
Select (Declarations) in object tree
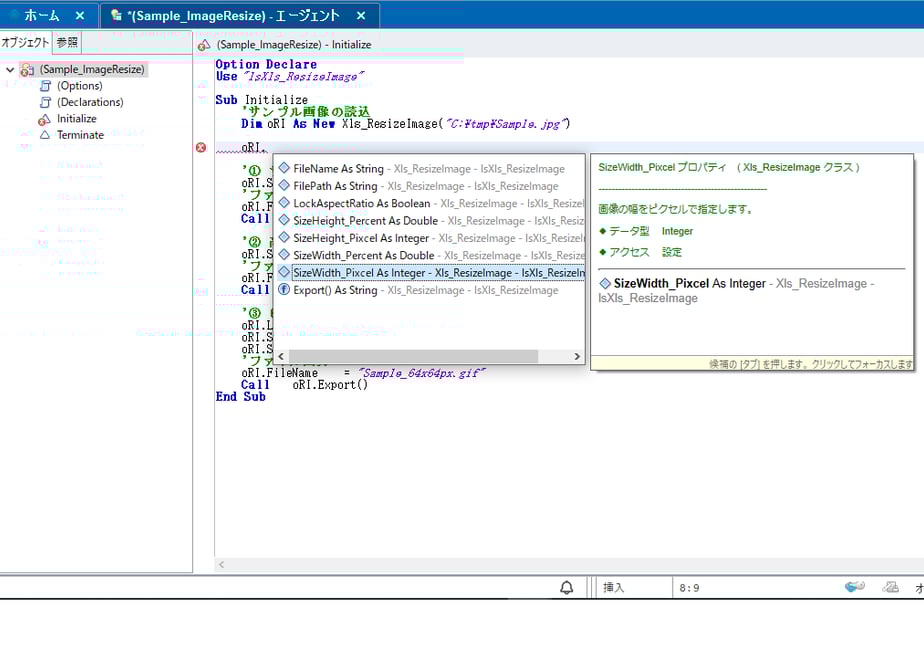tap(90, 103)
